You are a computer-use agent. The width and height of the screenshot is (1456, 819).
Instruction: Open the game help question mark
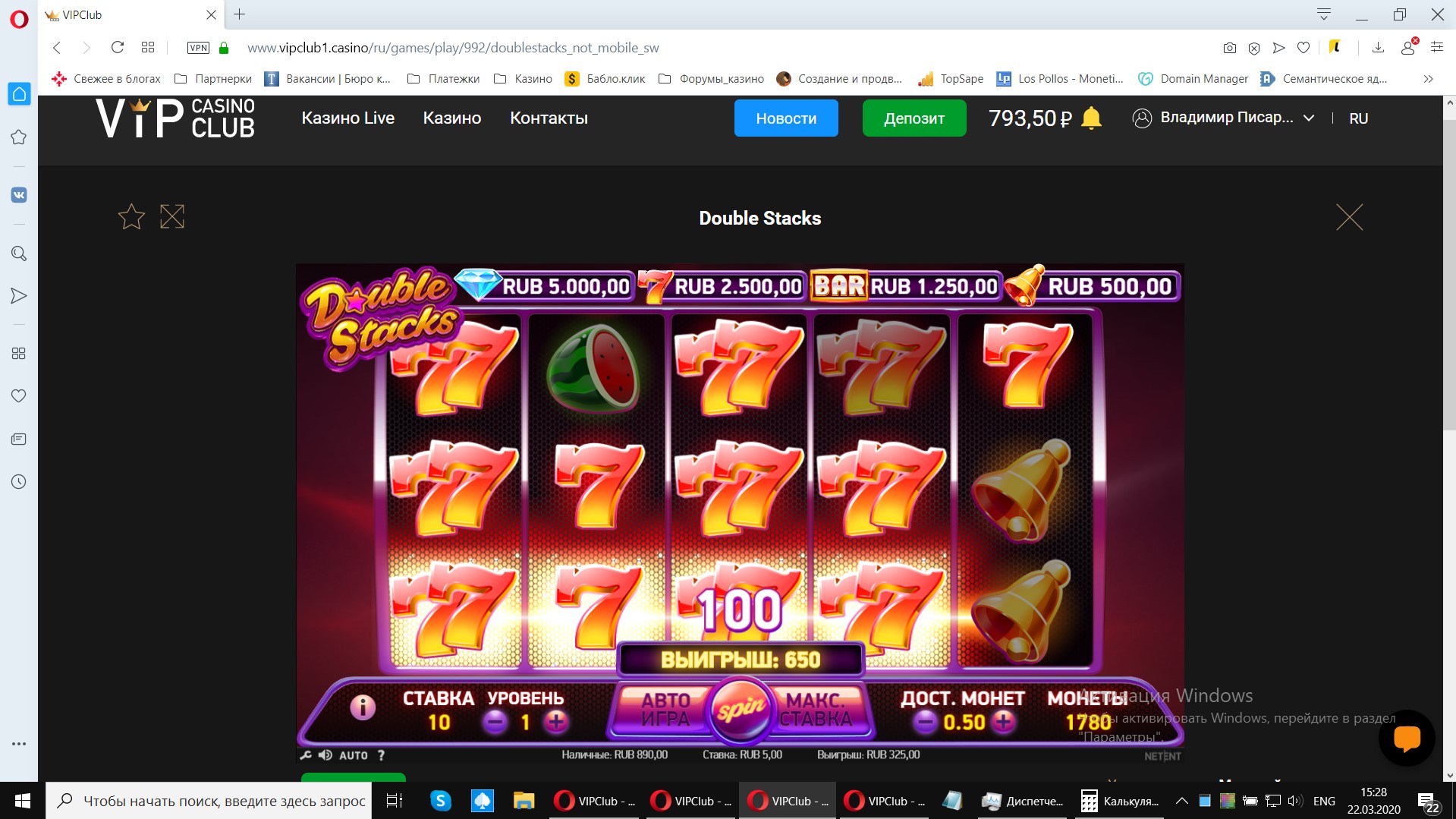[381, 755]
